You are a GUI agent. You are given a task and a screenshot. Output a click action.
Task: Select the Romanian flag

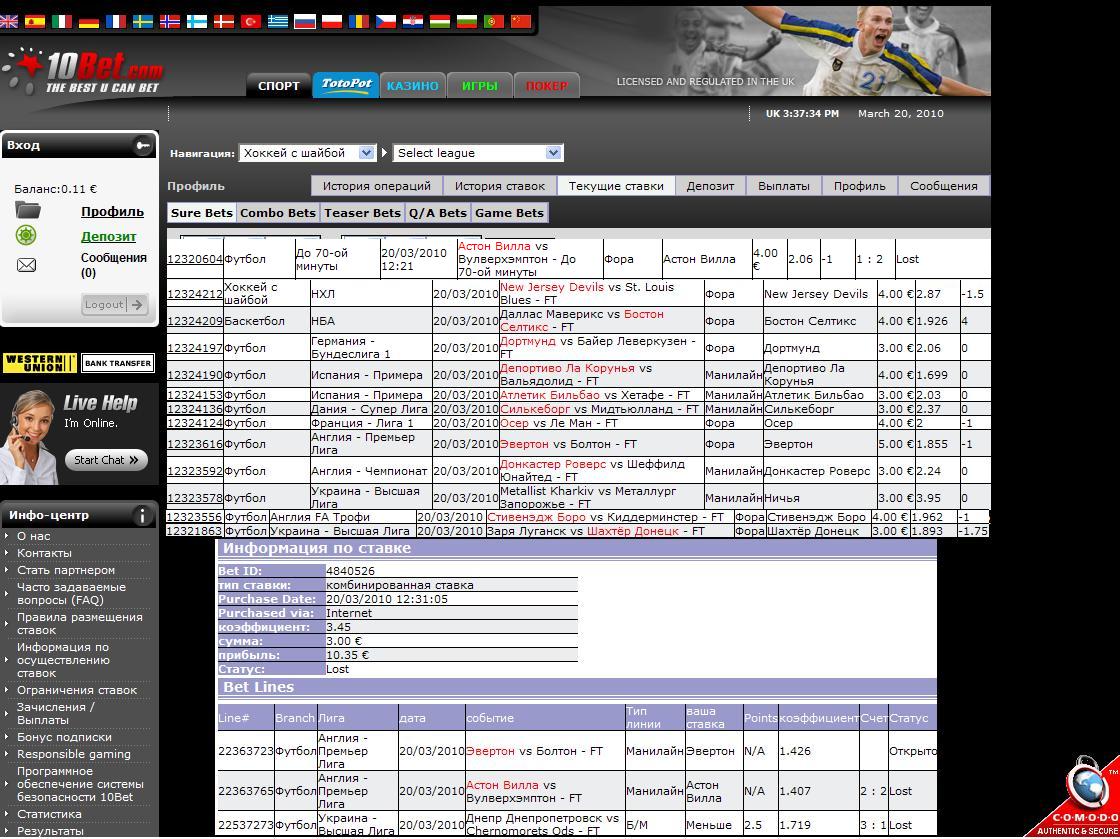(359, 21)
